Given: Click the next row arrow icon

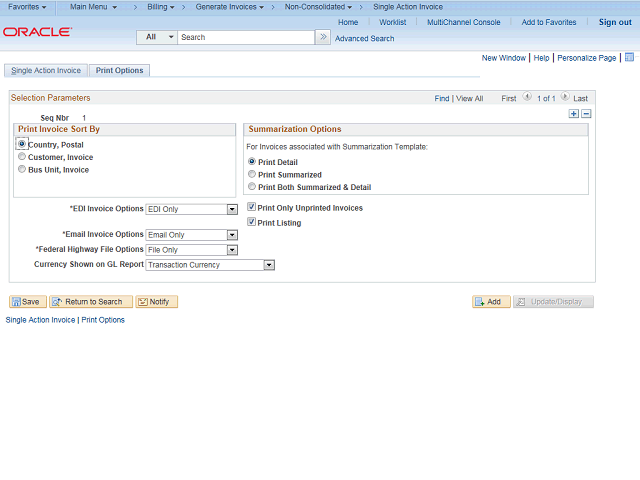Looking at the screenshot, I should pyautogui.click(x=565, y=97).
